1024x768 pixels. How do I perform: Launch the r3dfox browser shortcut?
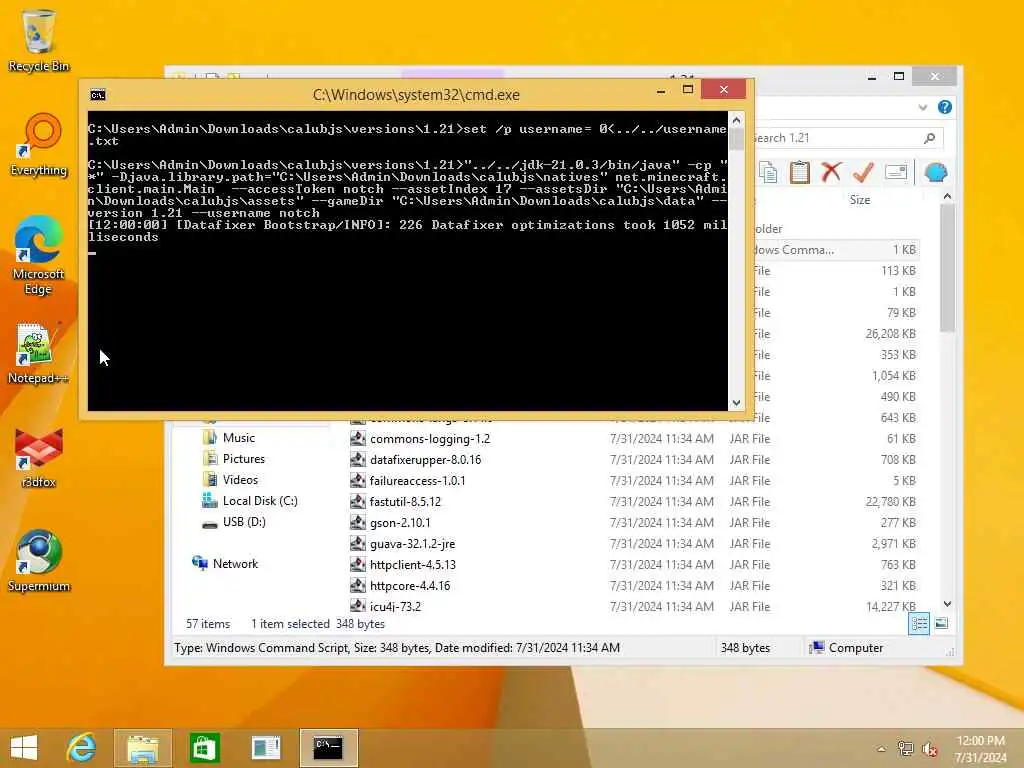39,457
